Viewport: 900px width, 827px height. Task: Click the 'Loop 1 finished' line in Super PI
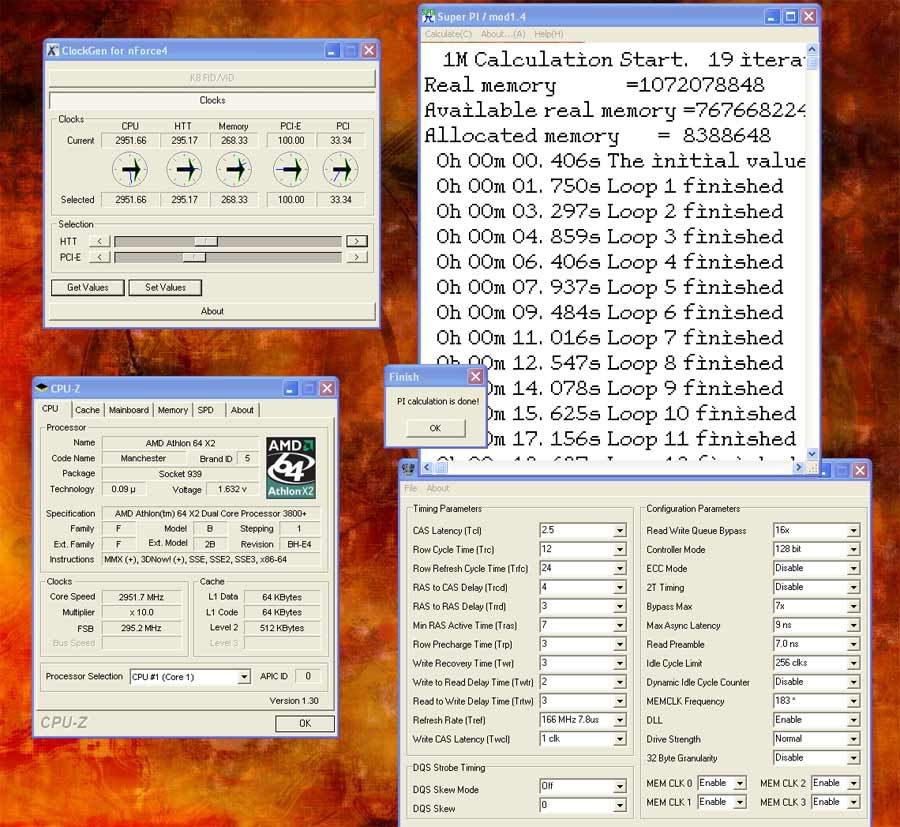610,186
